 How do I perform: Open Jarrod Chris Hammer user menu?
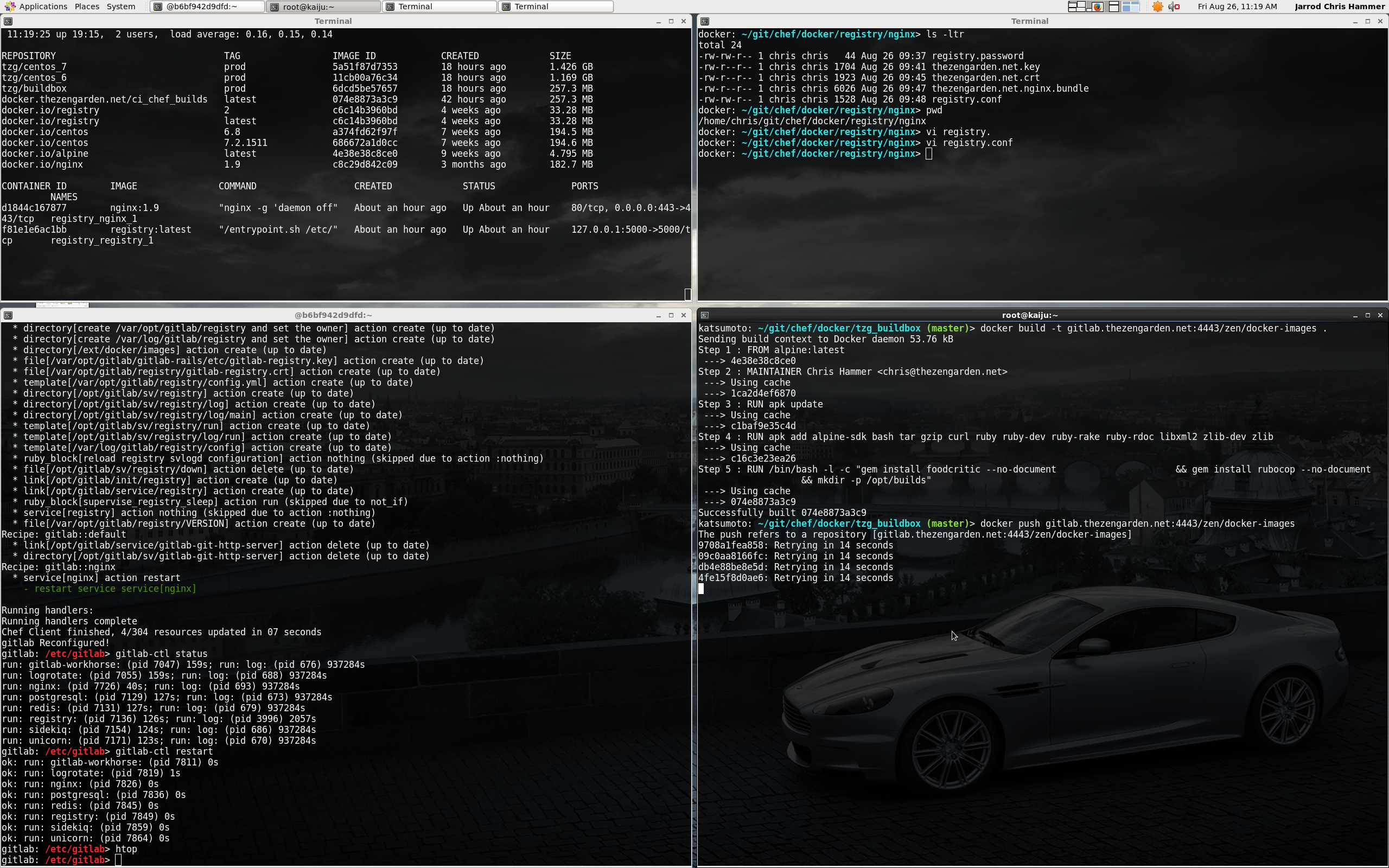pos(1339,7)
